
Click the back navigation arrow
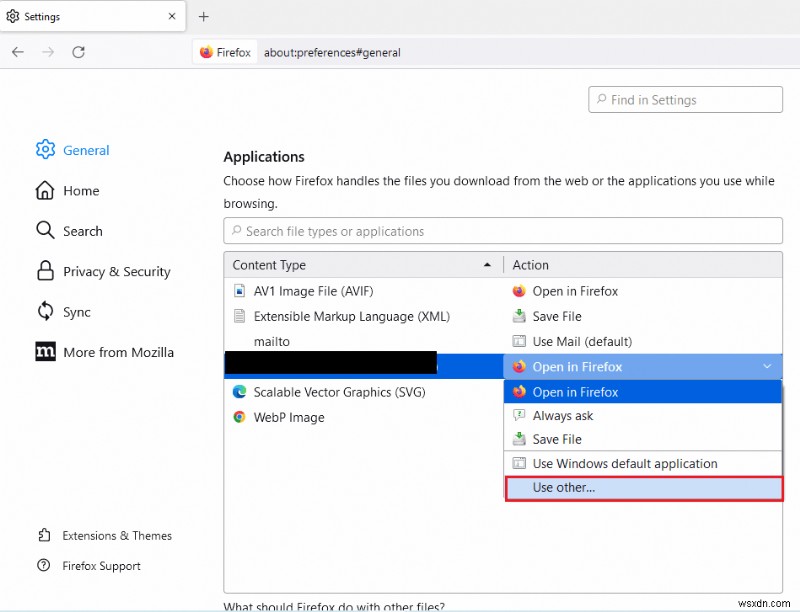17,52
